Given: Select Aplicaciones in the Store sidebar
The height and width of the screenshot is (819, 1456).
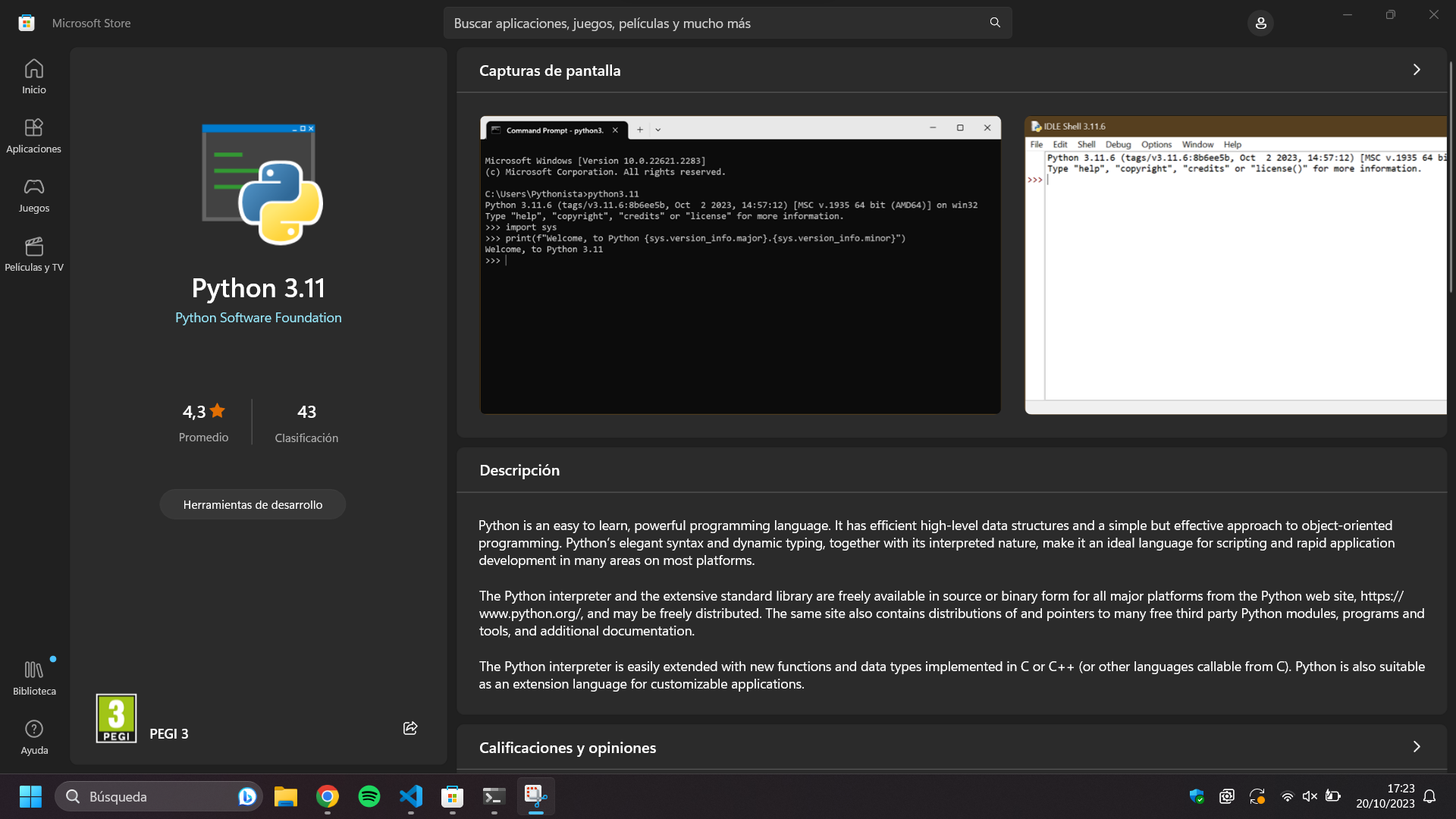Looking at the screenshot, I should [33, 135].
